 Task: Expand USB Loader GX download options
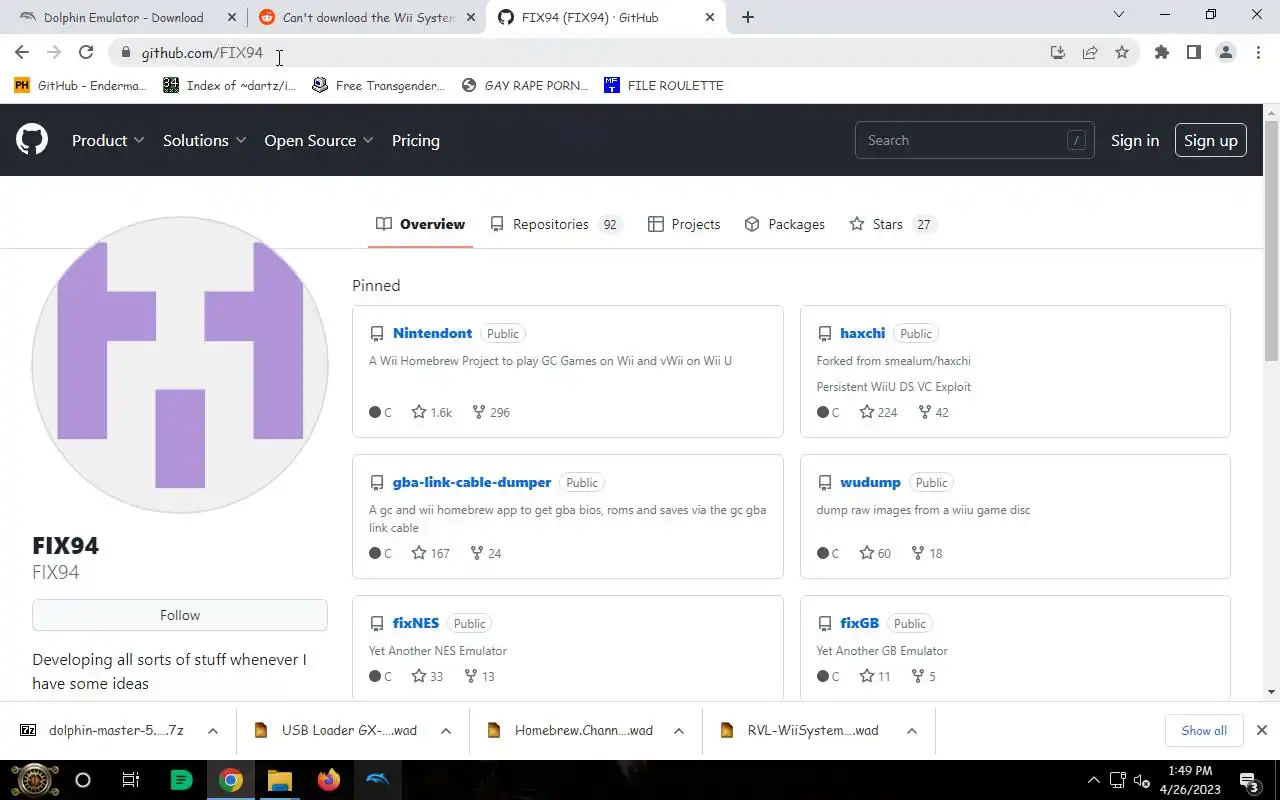(446, 731)
